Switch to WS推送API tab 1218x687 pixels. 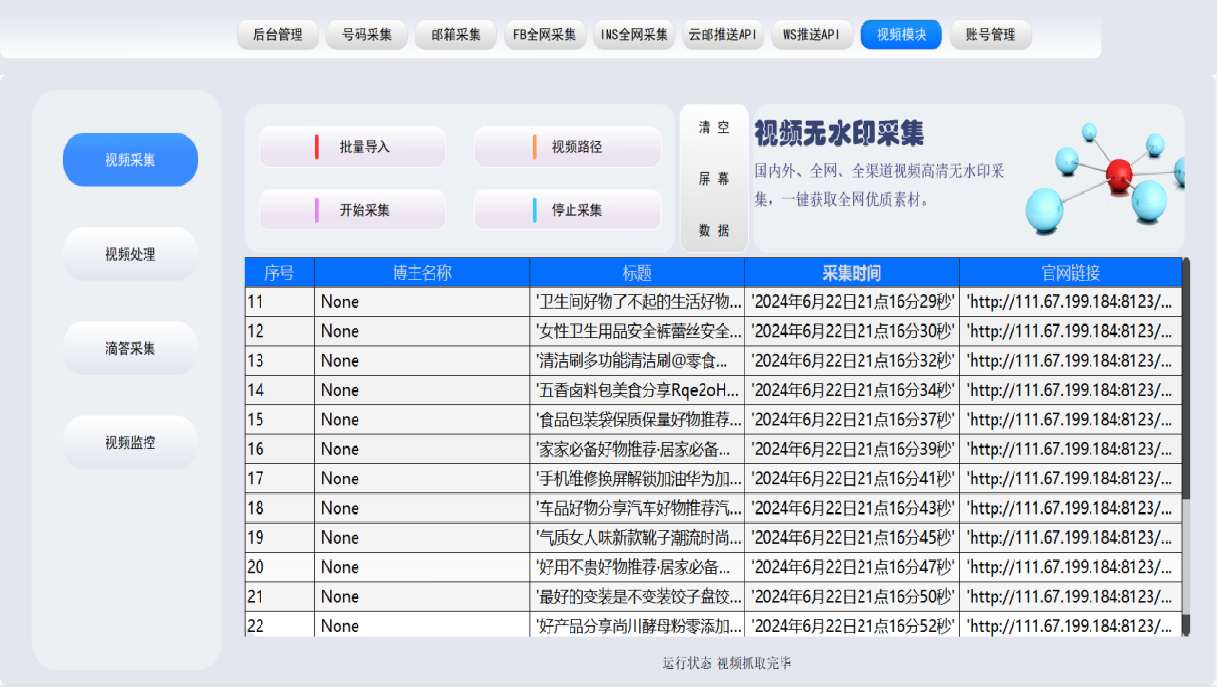click(812, 35)
